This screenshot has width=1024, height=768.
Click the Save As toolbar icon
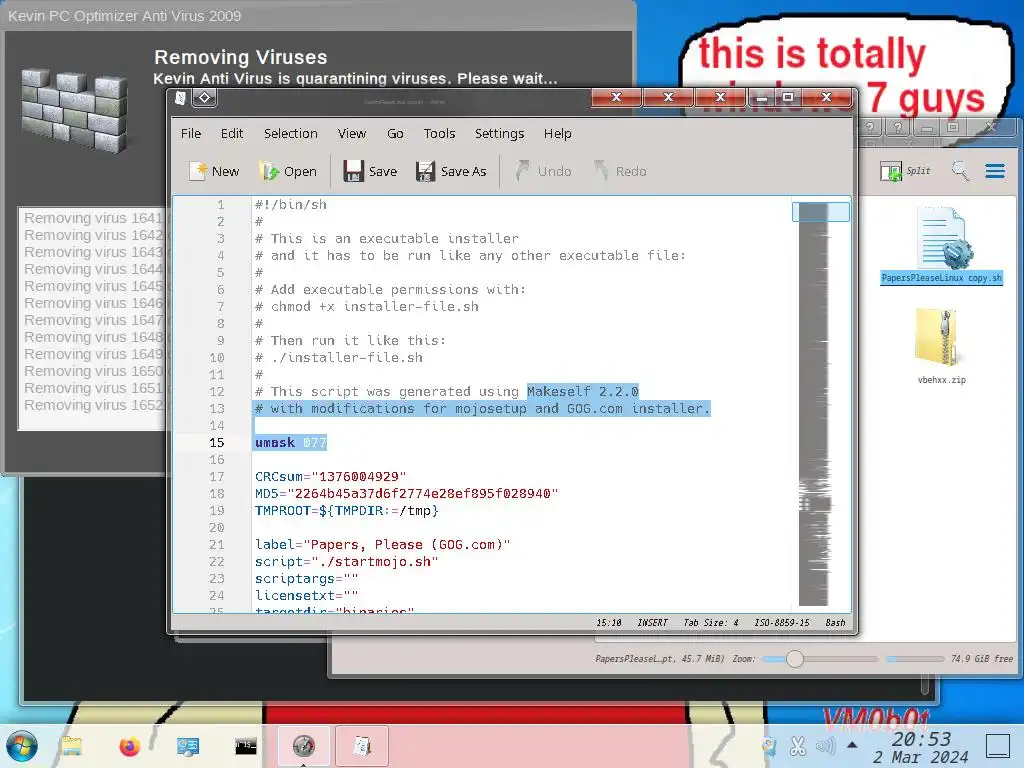425,171
